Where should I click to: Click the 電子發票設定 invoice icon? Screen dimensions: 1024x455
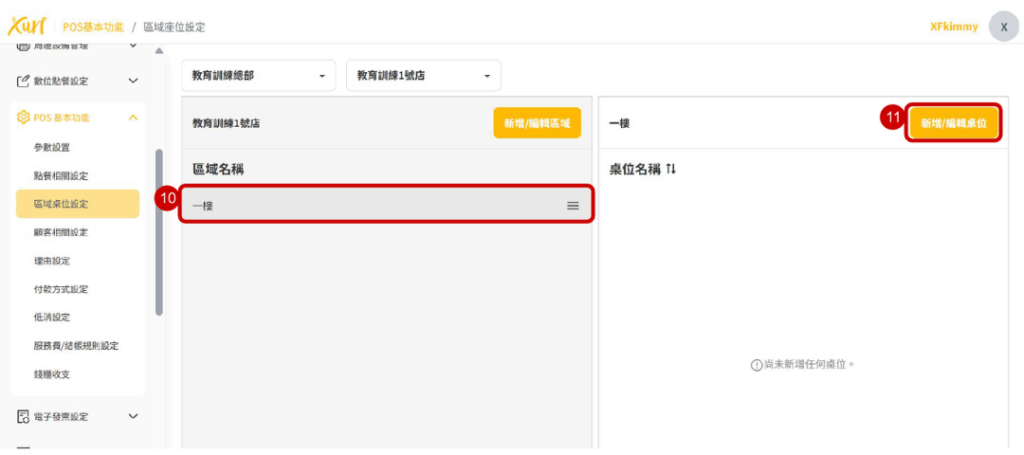pos(24,416)
